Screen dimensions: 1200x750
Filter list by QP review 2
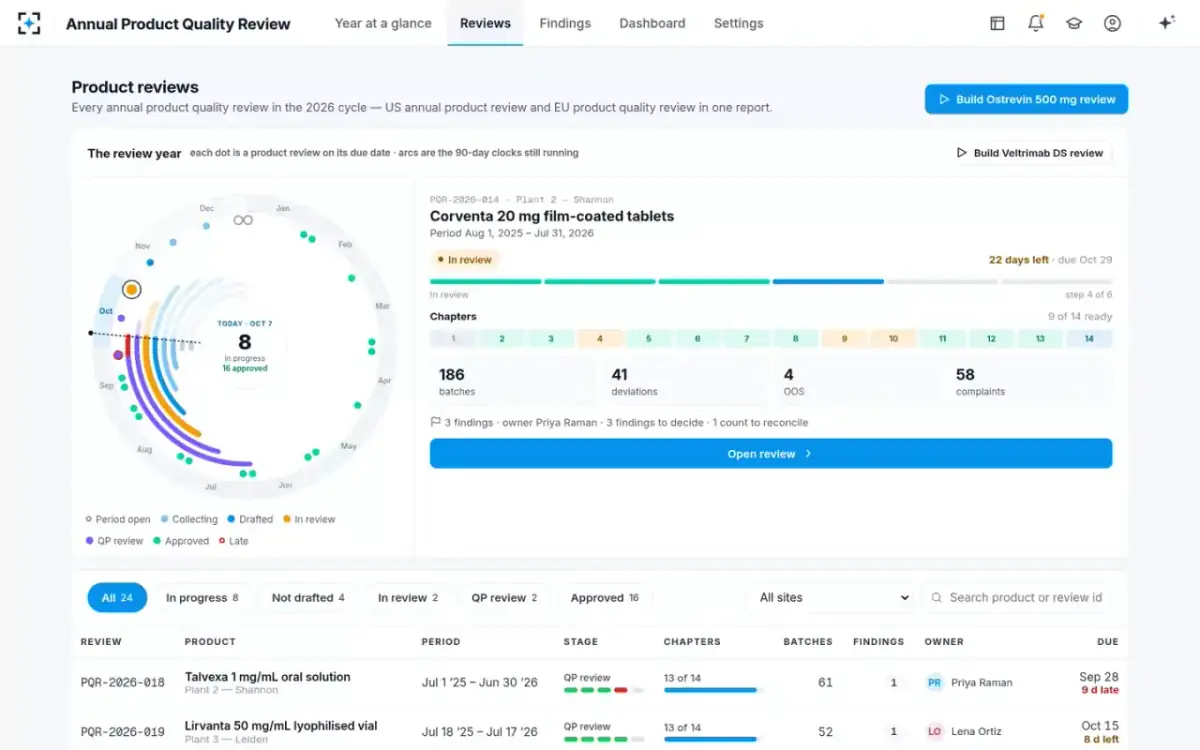(504, 598)
